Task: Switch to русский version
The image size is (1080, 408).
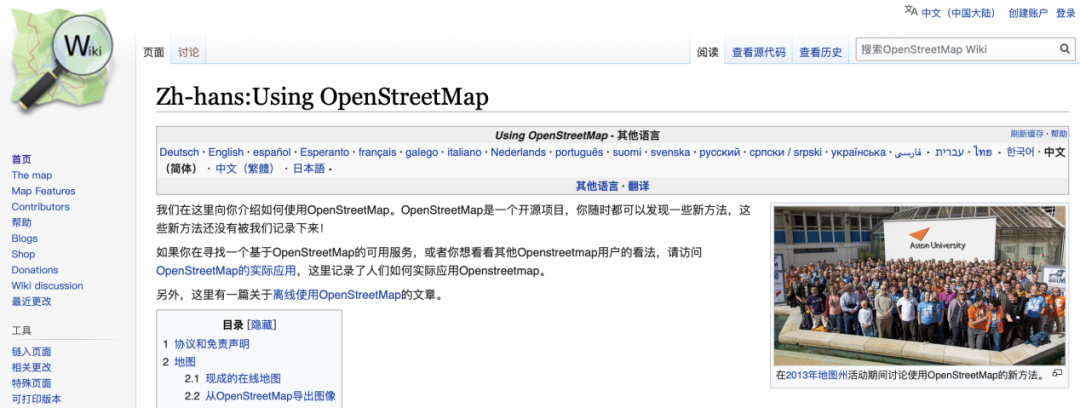Action: coord(720,152)
